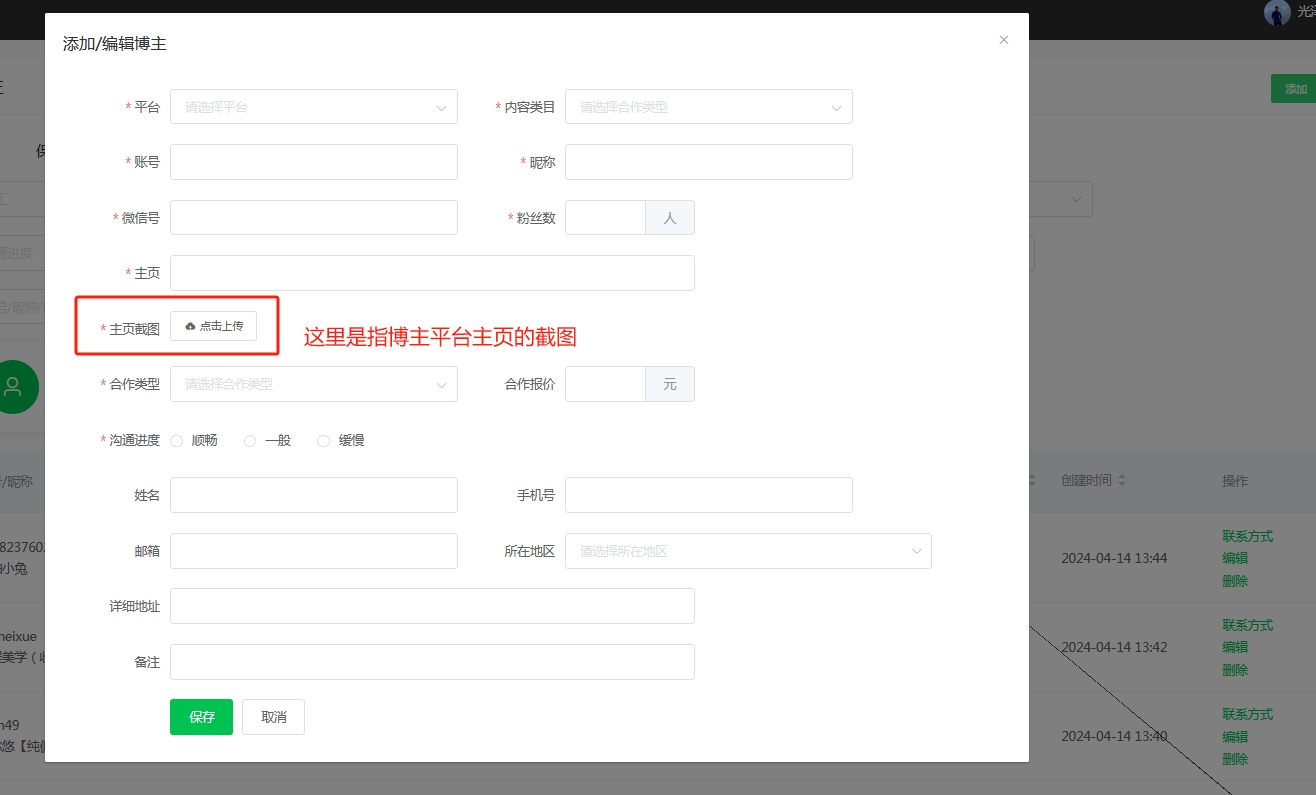Open the 所在地区 region dropdown
This screenshot has width=1316, height=795.
(x=748, y=551)
